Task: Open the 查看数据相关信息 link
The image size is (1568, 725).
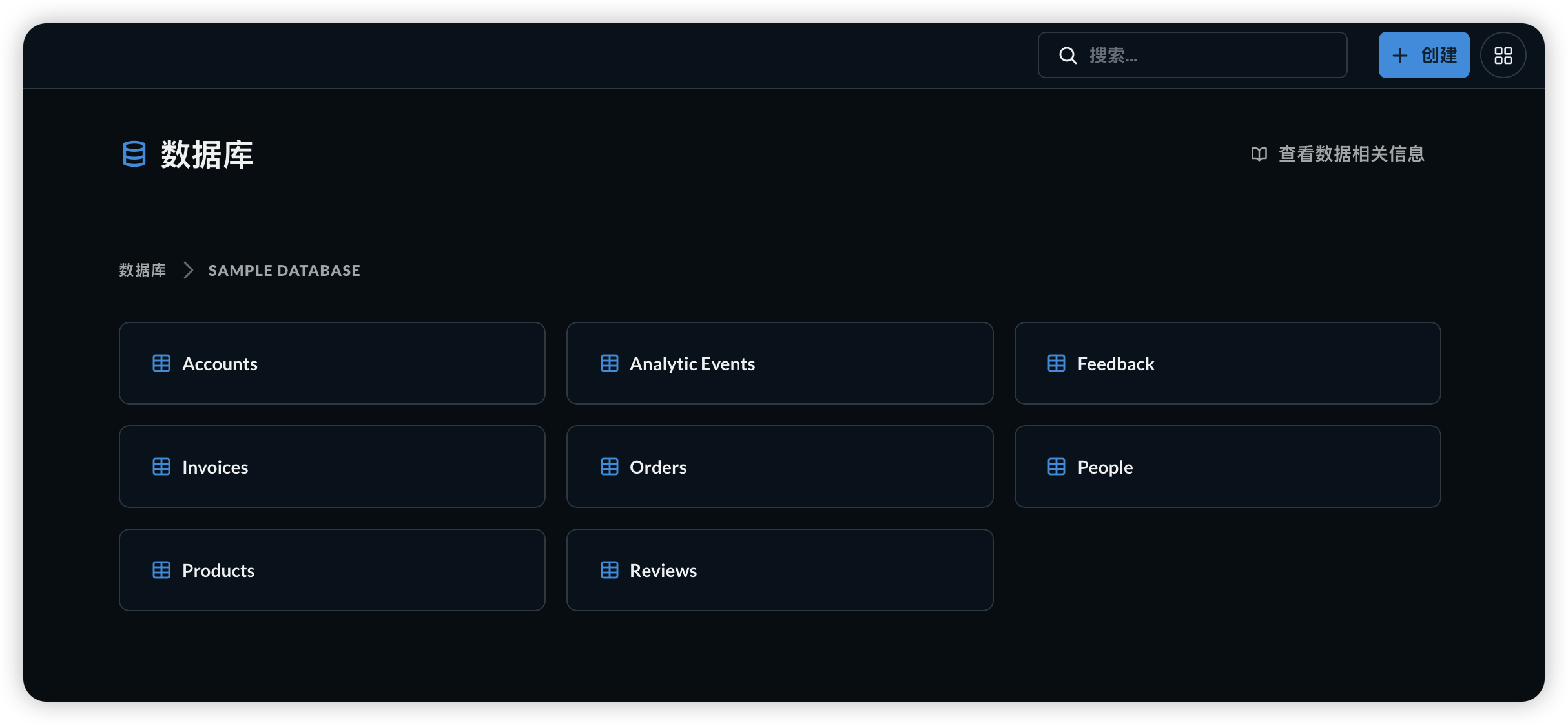Action: tap(1337, 154)
